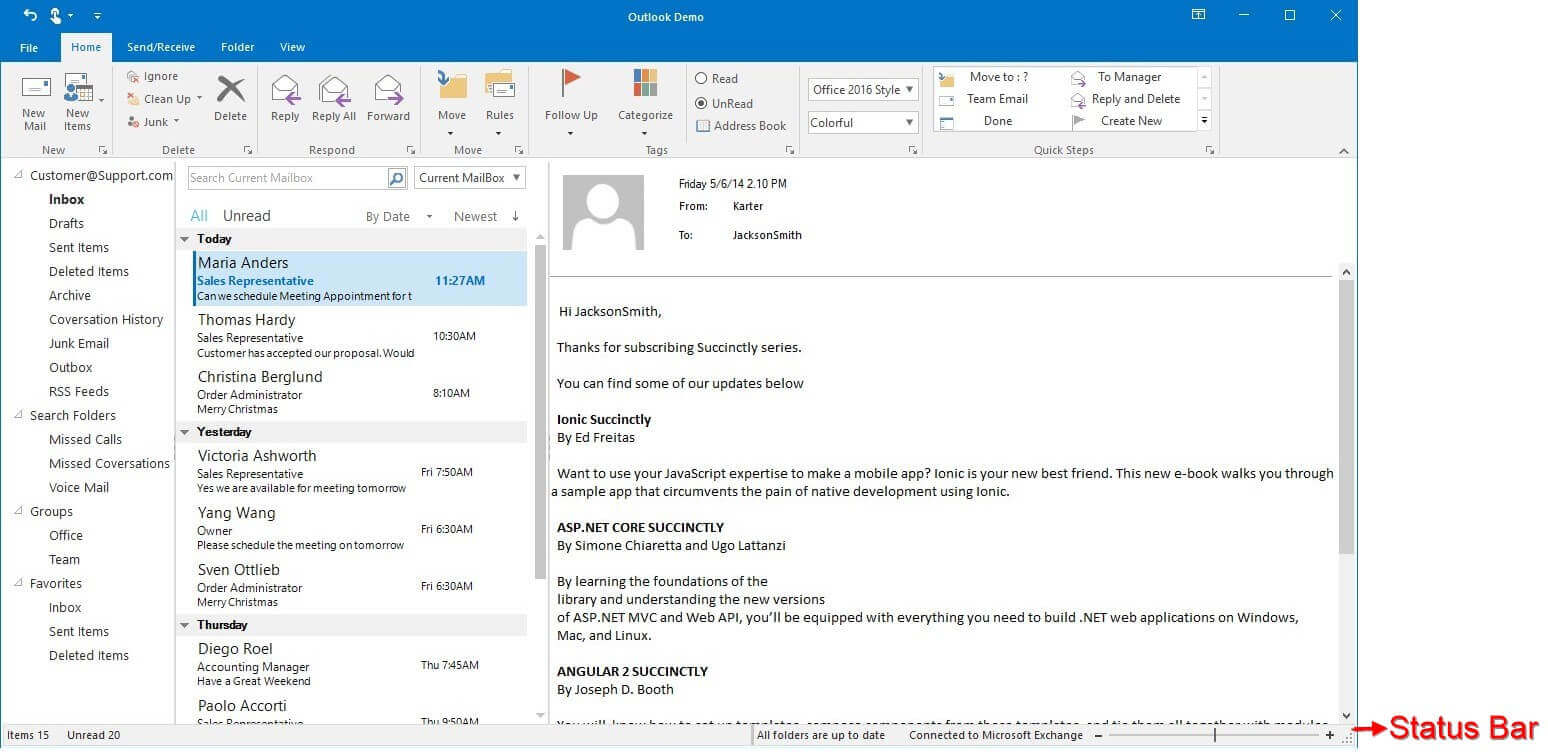The height and width of the screenshot is (754, 1548).
Task: Open the Drafts folder
Action: coord(66,224)
